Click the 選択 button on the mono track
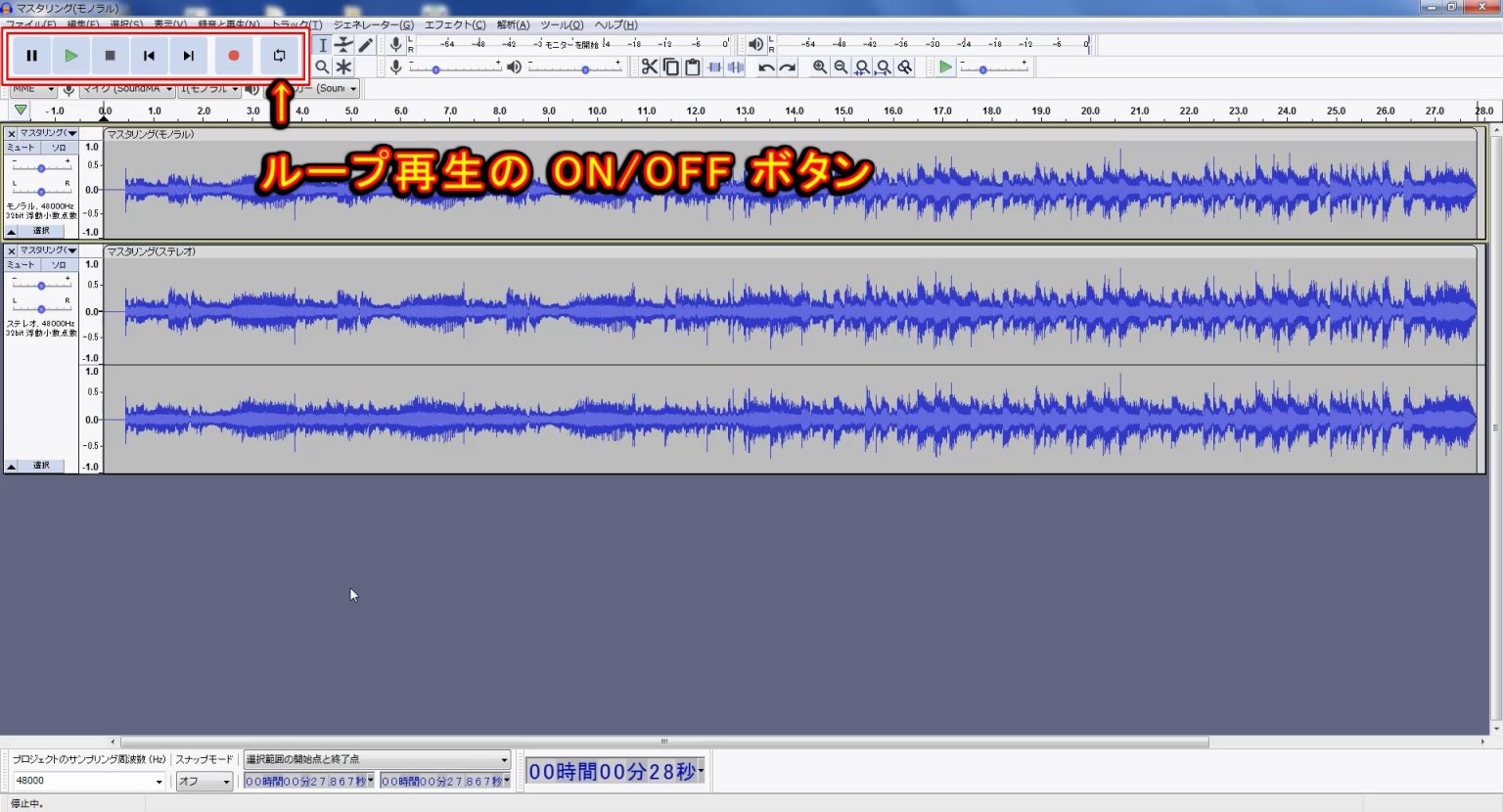 41,231
